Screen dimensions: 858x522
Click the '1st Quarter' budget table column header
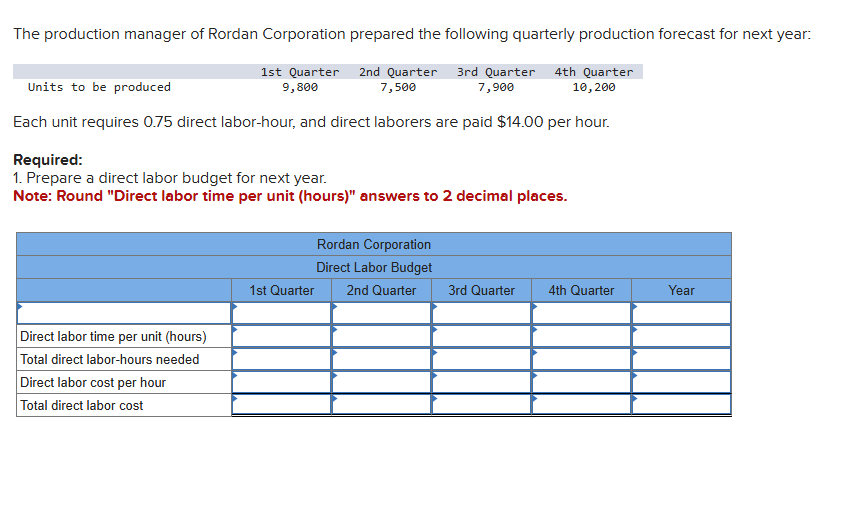281,291
